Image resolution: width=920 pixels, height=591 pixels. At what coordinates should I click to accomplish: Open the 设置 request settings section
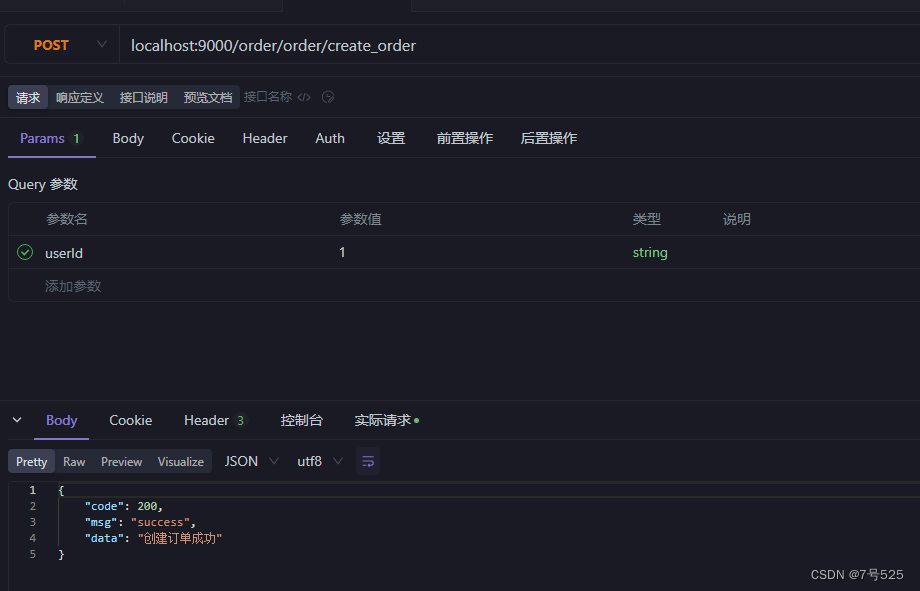tap(391, 138)
